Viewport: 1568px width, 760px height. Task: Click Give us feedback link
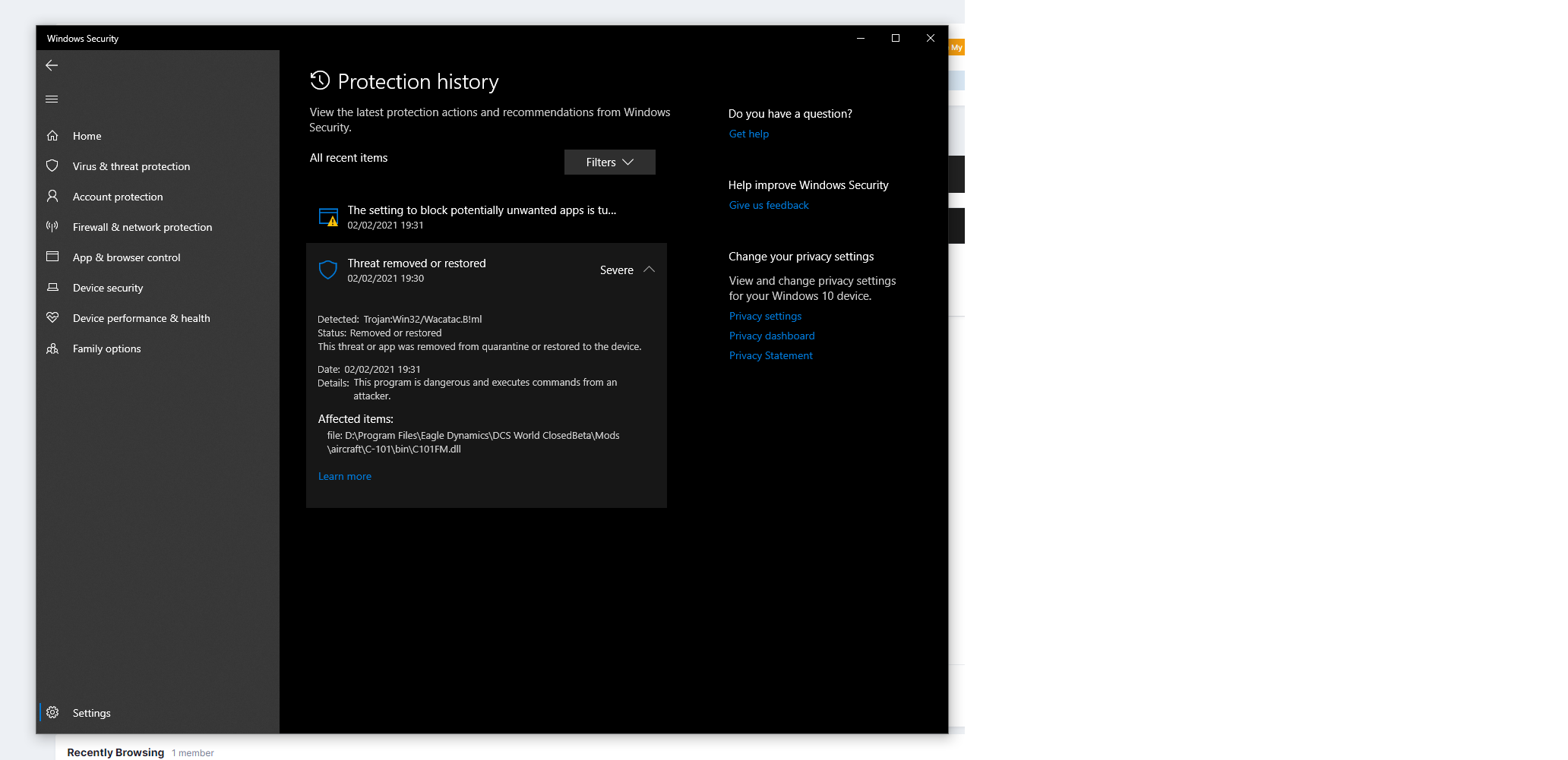click(x=769, y=205)
